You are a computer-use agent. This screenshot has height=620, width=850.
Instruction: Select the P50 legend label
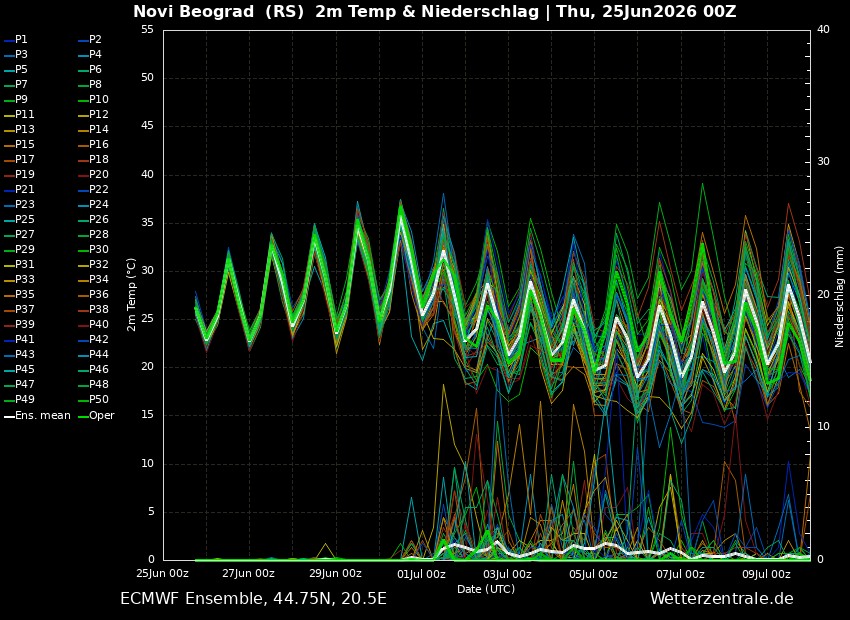click(99, 399)
